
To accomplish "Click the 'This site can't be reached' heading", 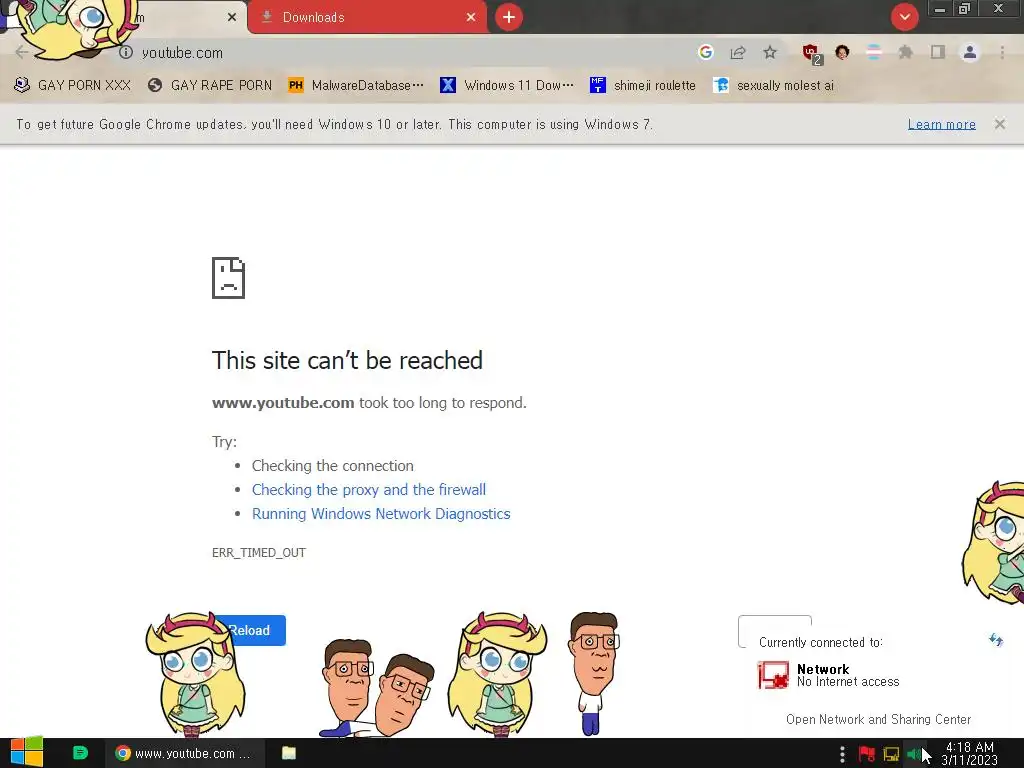I will [x=347, y=360].
